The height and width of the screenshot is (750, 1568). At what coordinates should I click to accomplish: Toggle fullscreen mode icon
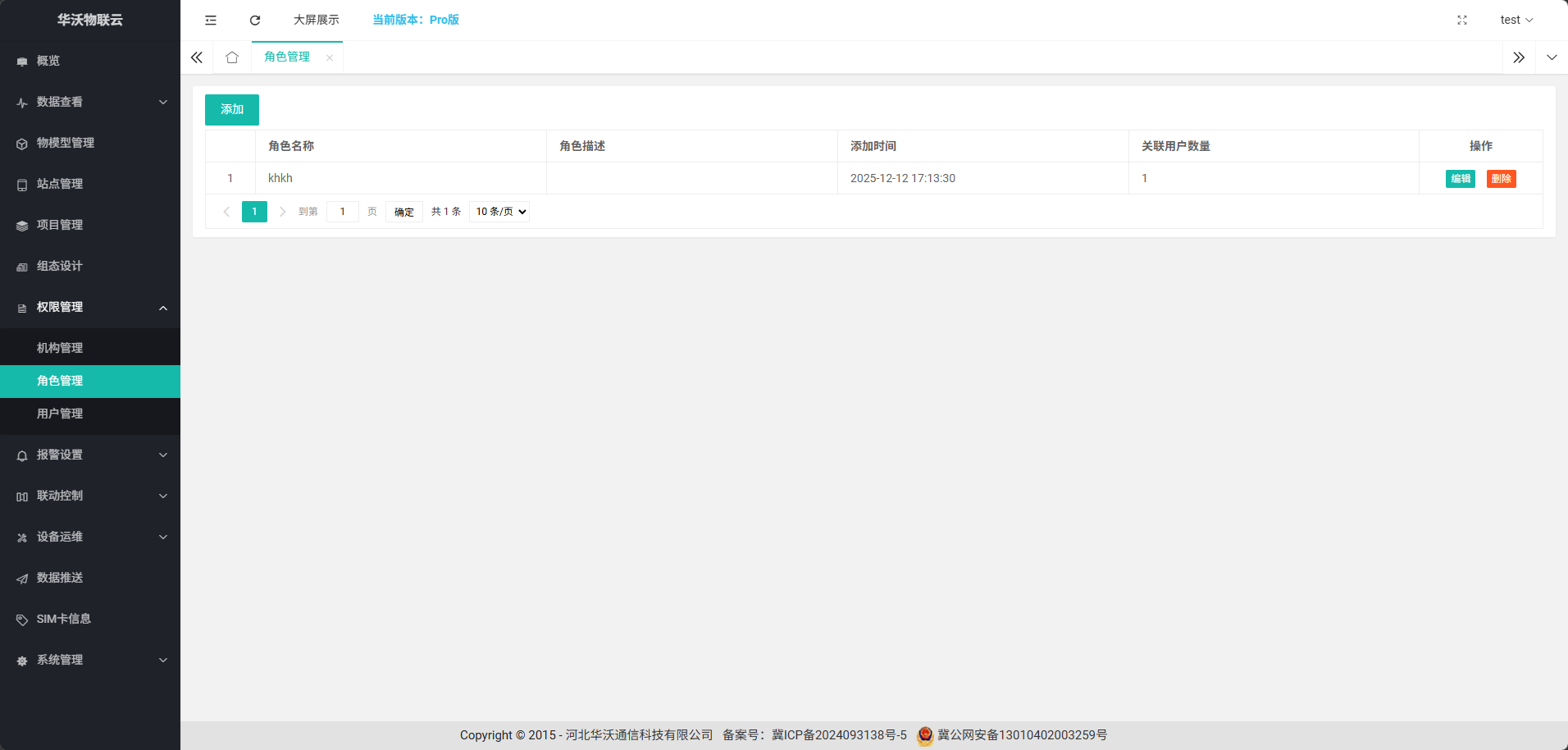1461,20
